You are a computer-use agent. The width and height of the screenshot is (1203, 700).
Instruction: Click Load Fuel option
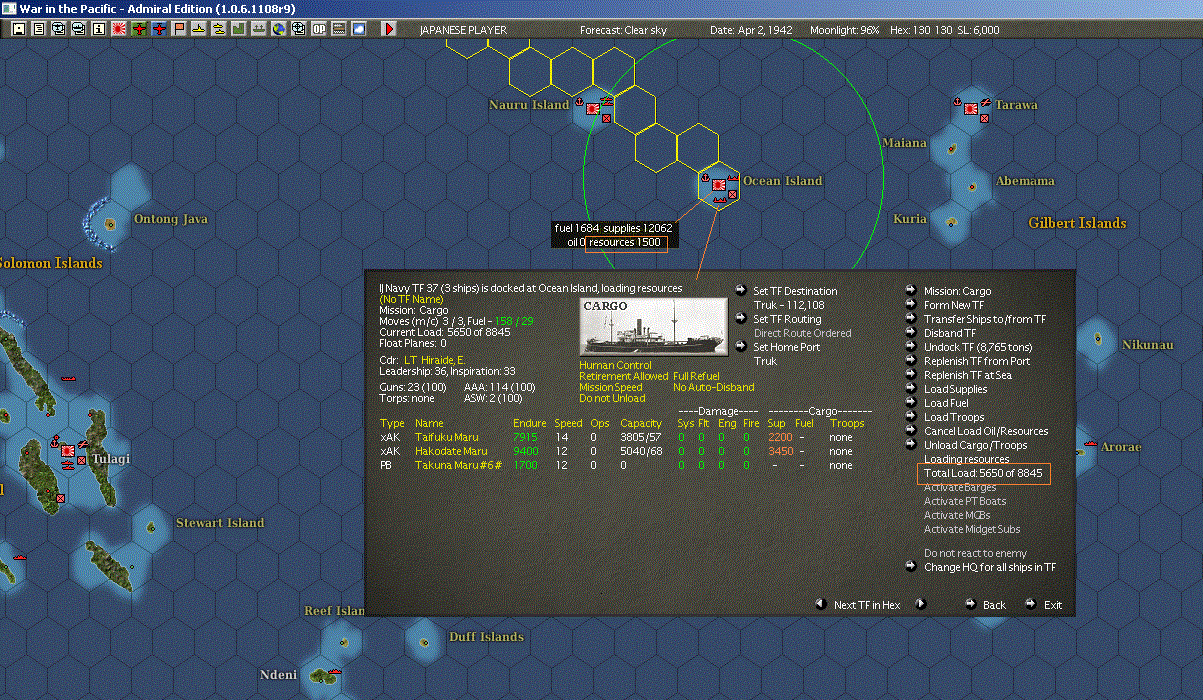coord(946,403)
